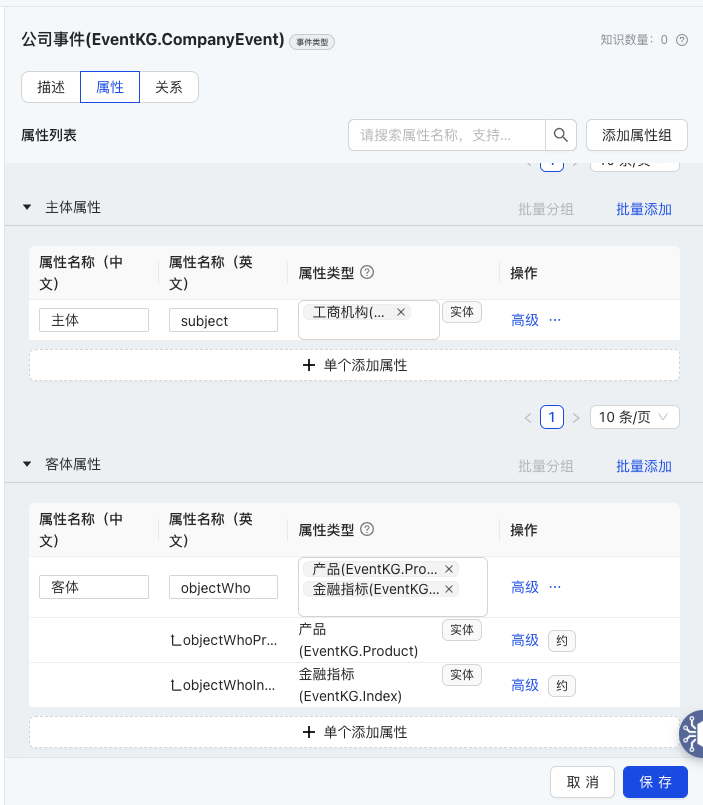Click the search magnifier icon
The width and height of the screenshot is (703, 805).
click(x=561, y=135)
